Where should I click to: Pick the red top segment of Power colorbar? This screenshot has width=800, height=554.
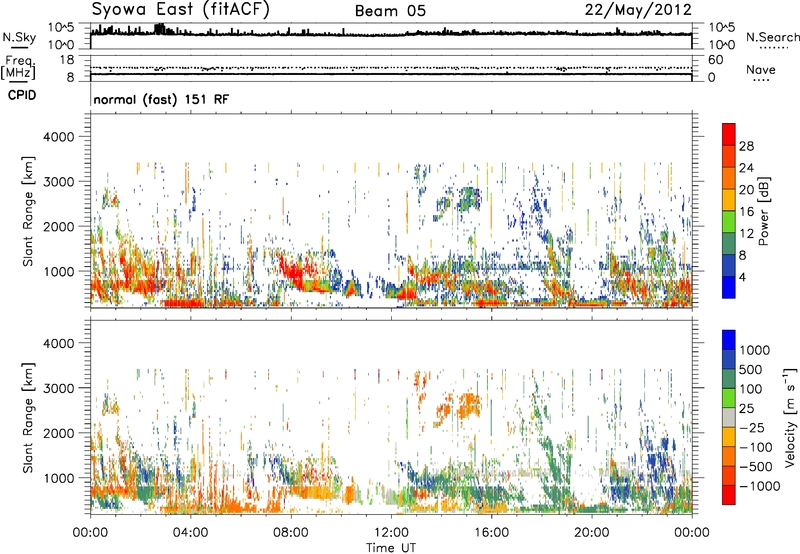point(729,134)
